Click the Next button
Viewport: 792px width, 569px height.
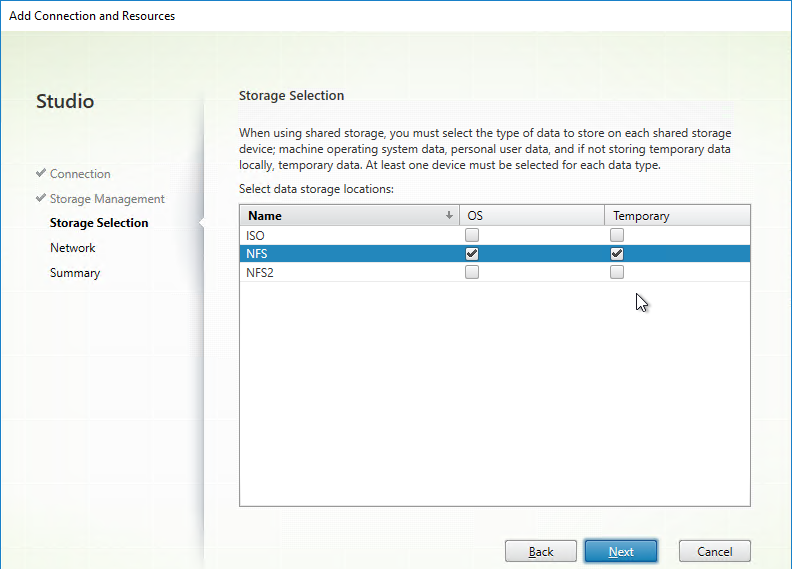click(x=621, y=551)
